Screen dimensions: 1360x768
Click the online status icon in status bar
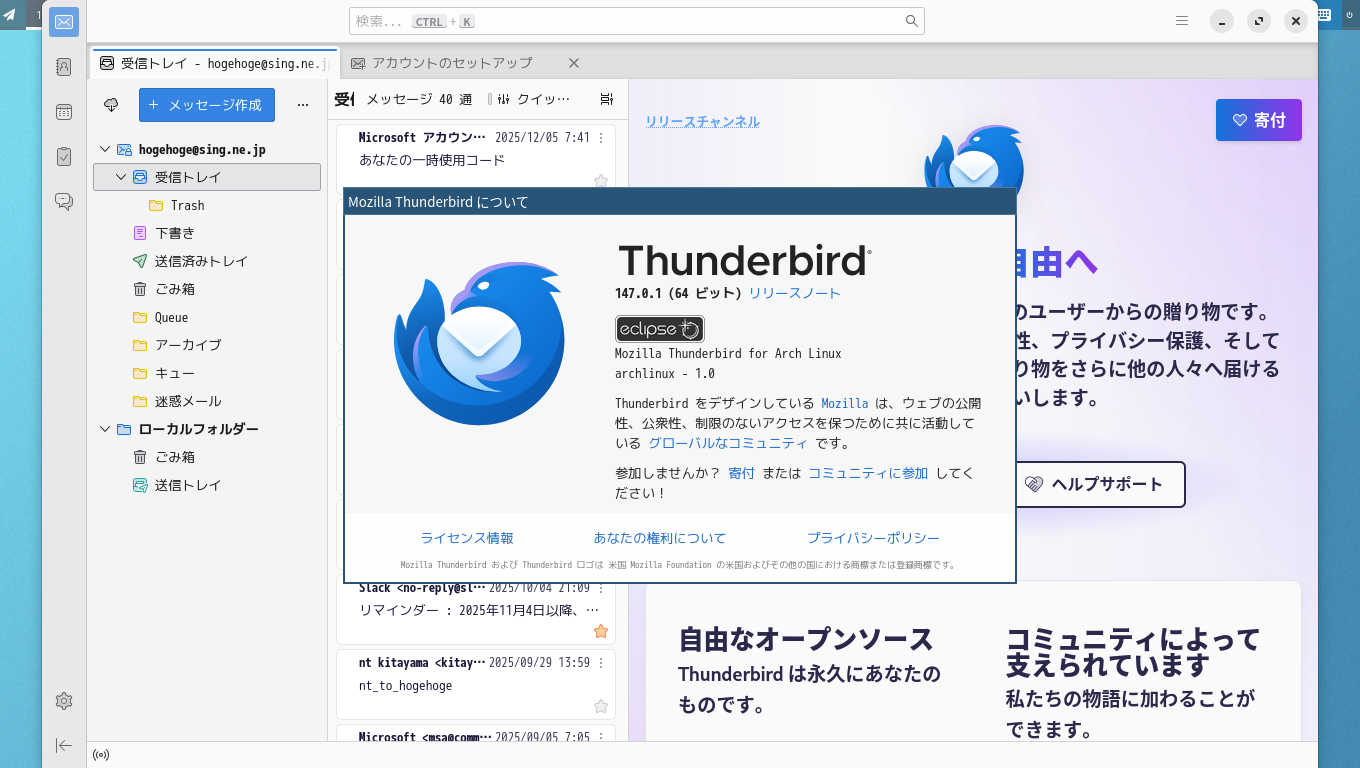pyautogui.click(x=101, y=755)
